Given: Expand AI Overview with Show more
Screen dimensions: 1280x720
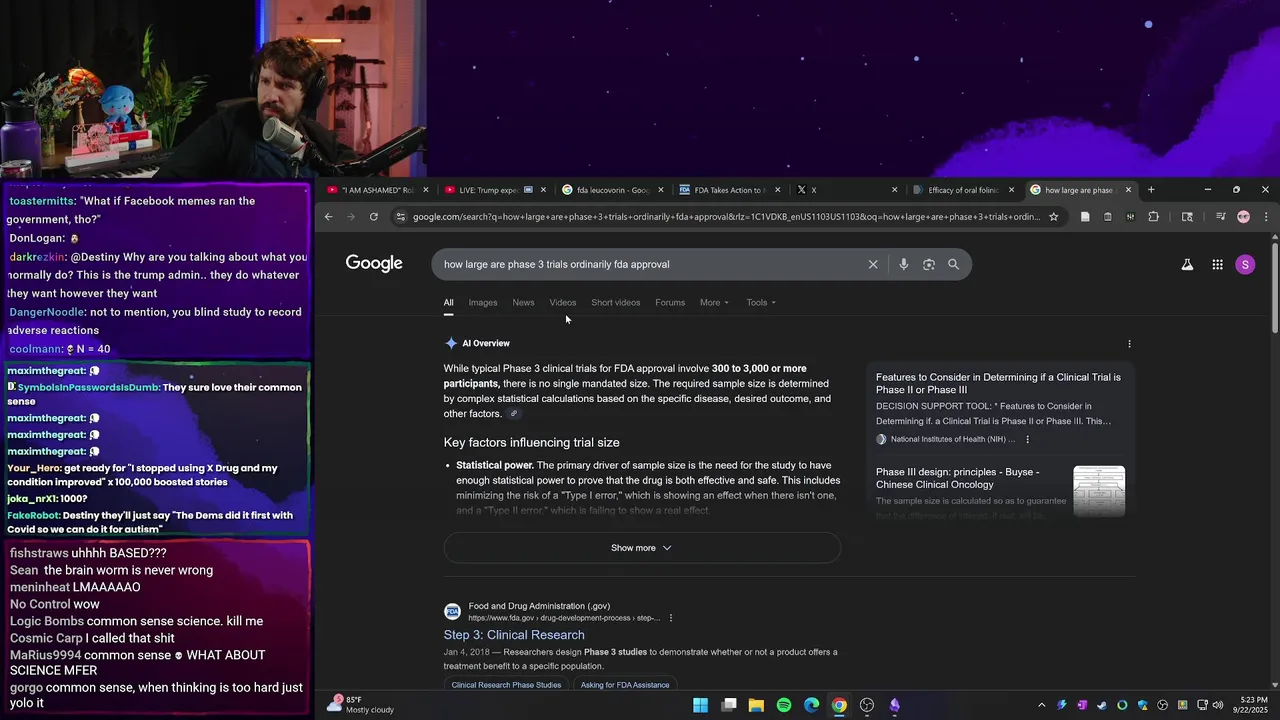Looking at the screenshot, I should click(x=642, y=548).
